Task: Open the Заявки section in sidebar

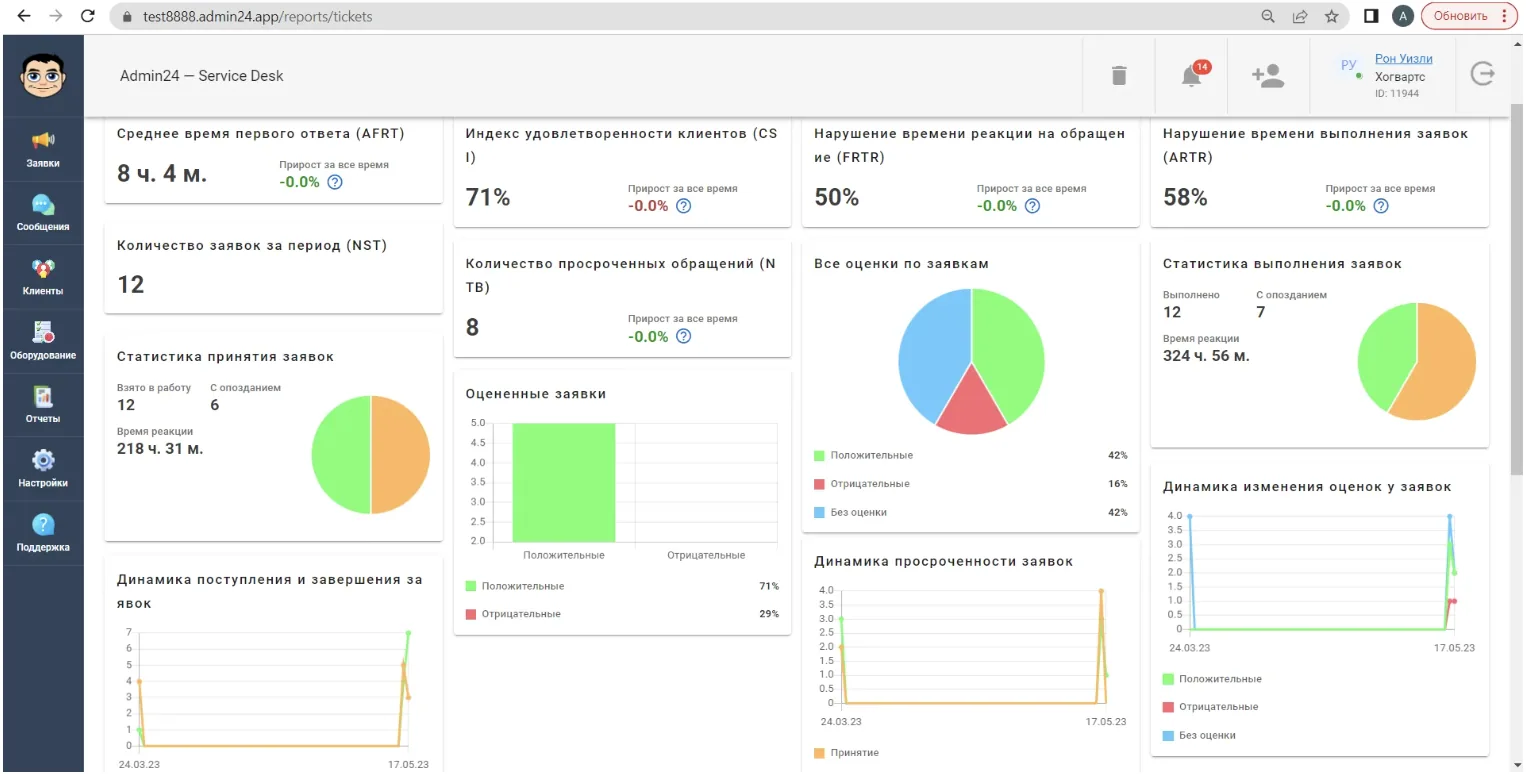Action: pyautogui.click(x=43, y=149)
